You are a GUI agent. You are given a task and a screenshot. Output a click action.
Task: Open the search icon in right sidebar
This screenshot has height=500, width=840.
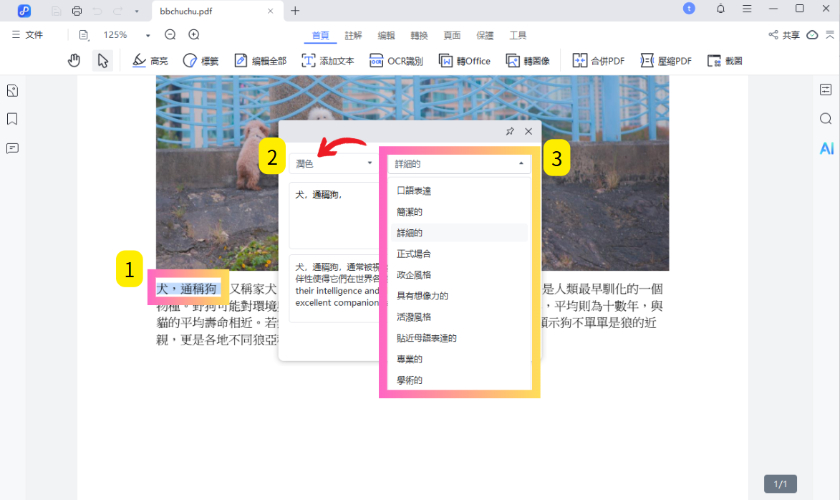click(x=826, y=118)
